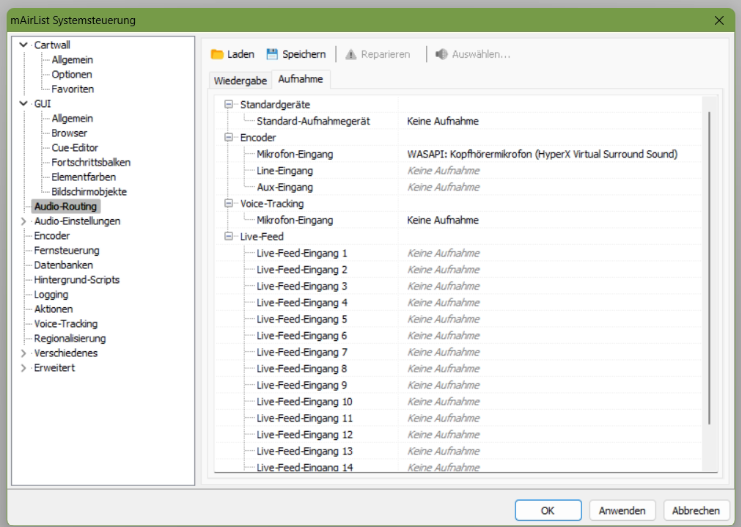Expand the Audio-Einstellungen tree node
741x527 pixels.
[23, 221]
